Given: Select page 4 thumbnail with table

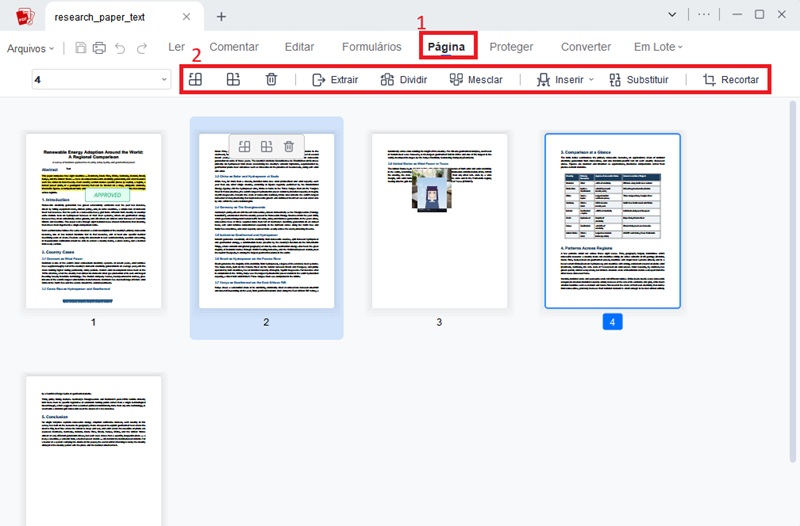Looking at the screenshot, I should tap(612, 221).
